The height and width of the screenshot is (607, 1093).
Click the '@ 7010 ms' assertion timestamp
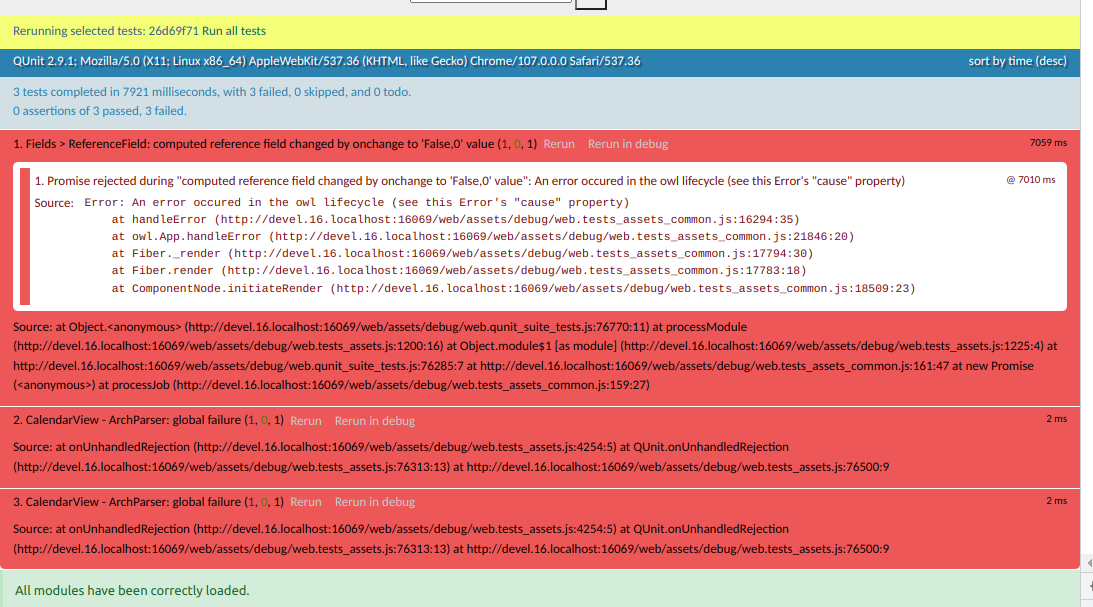click(x=1030, y=179)
